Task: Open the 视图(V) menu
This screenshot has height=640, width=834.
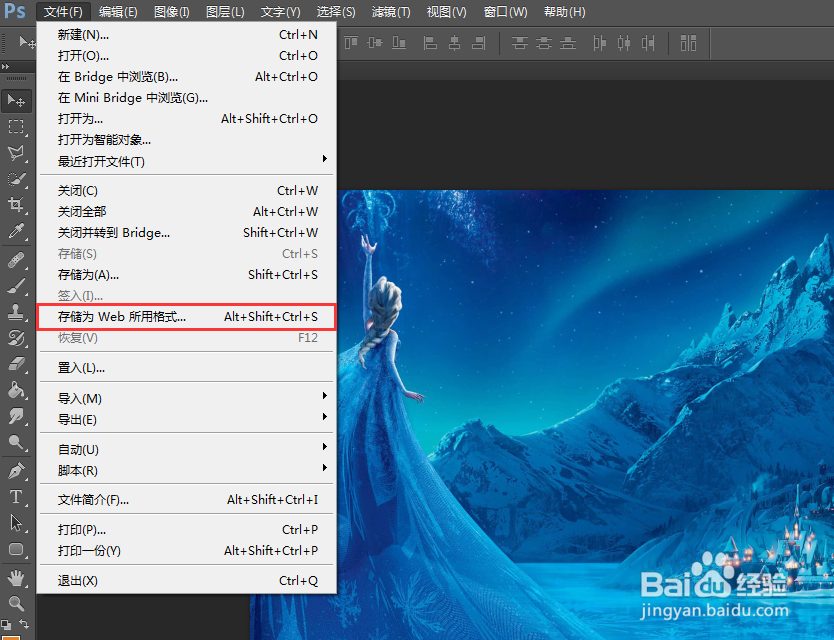Action: tap(446, 12)
